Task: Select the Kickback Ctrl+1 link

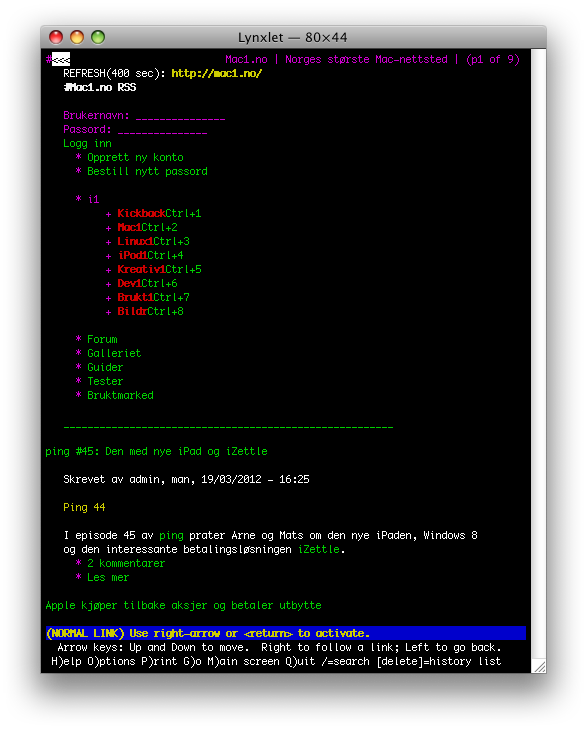Action: pyautogui.click(x=159, y=213)
